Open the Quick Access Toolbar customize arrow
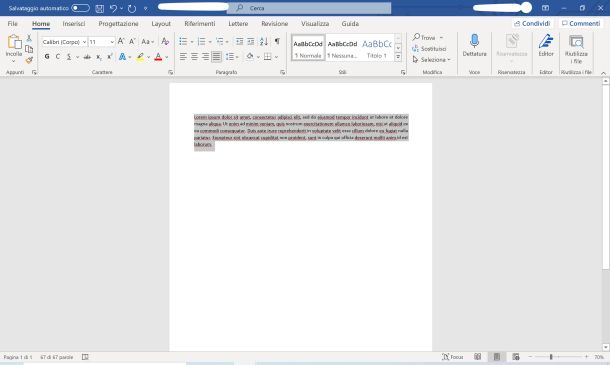Screen dimensions: 610x365 pyautogui.click(x=145, y=8)
